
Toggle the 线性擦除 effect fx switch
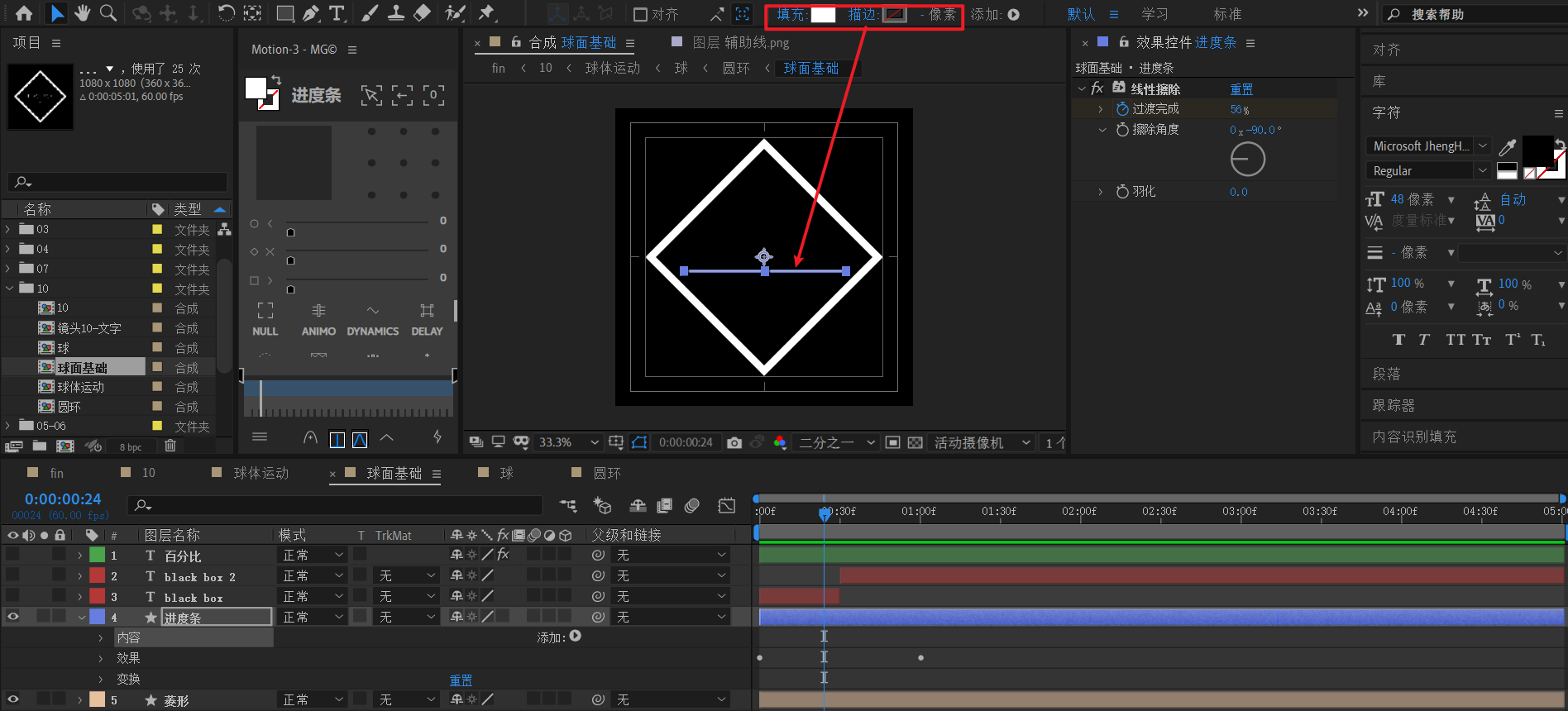pyautogui.click(x=1097, y=88)
